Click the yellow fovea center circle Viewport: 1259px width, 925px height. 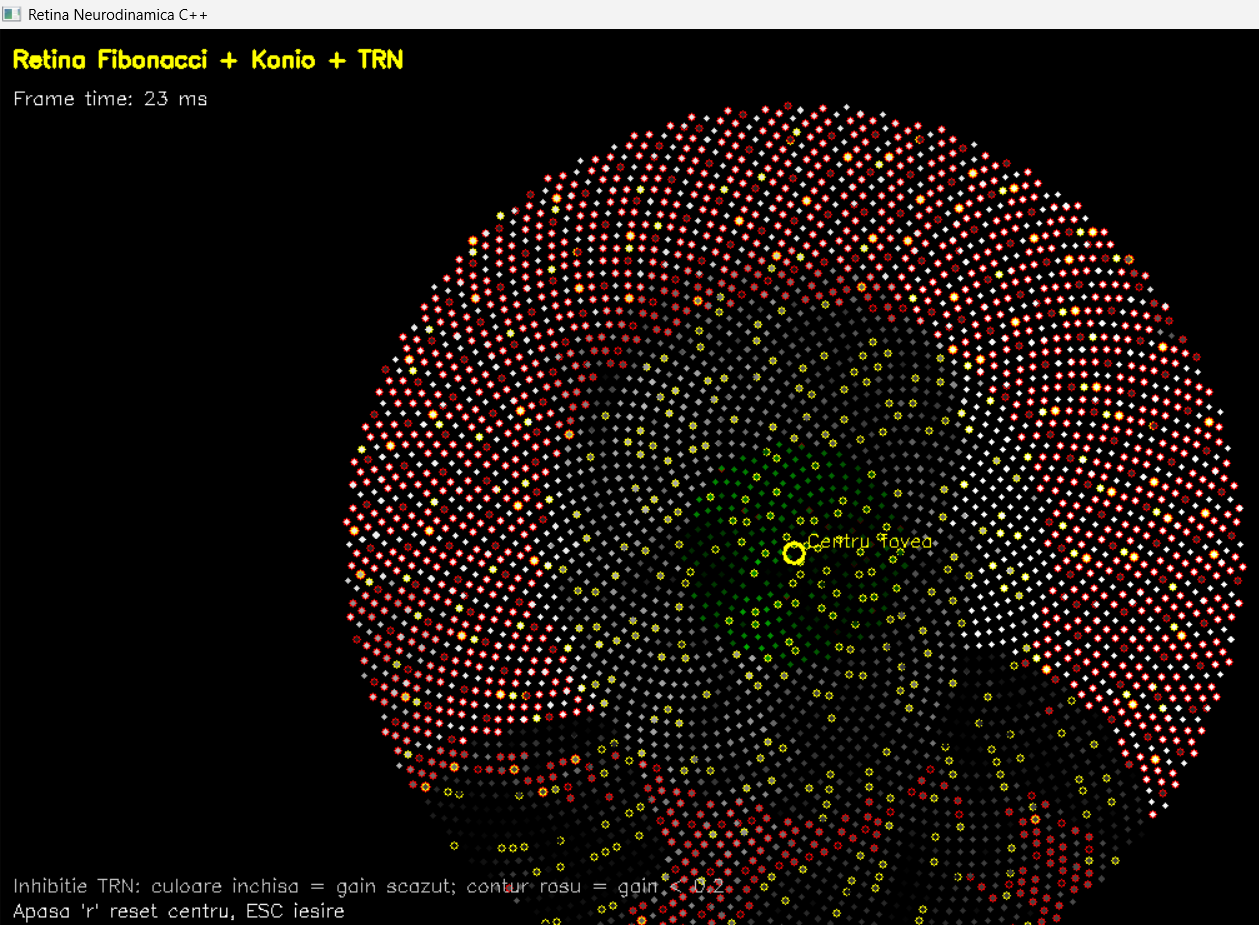[794, 553]
